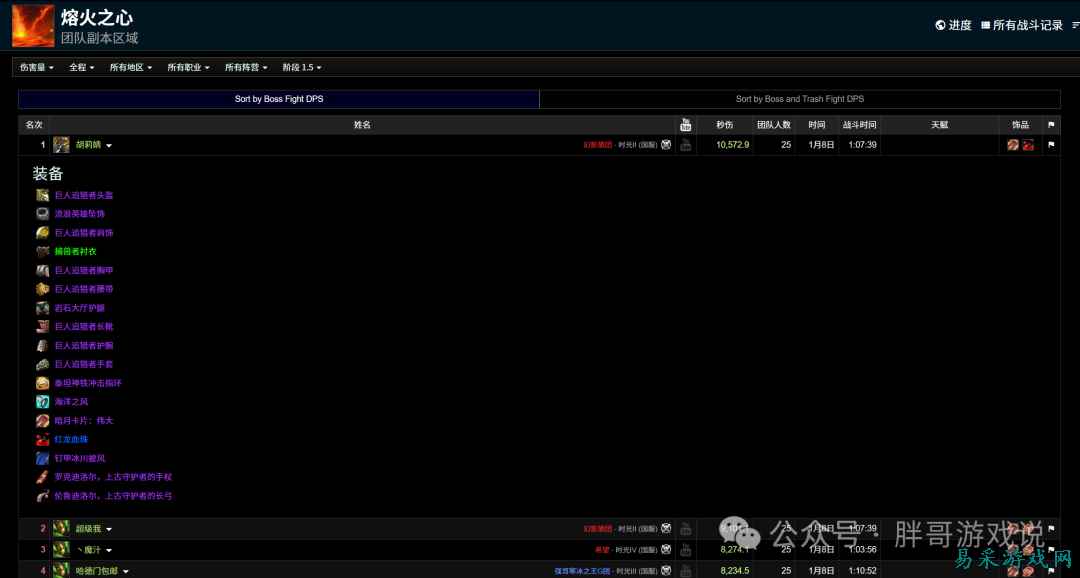Click the globe icon beside 进度
Image resolution: width=1080 pixels, height=578 pixels.
(940, 26)
